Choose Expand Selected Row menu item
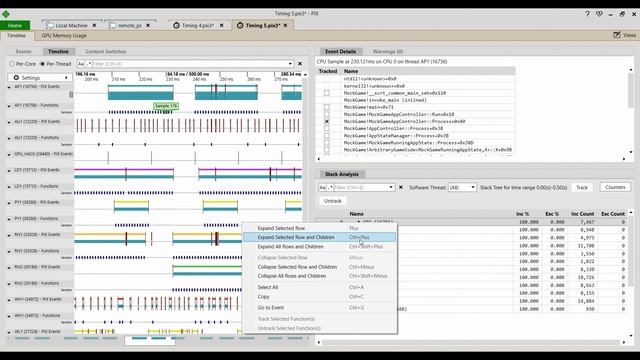This screenshot has height=360, width=640. (x=319, y=228)
